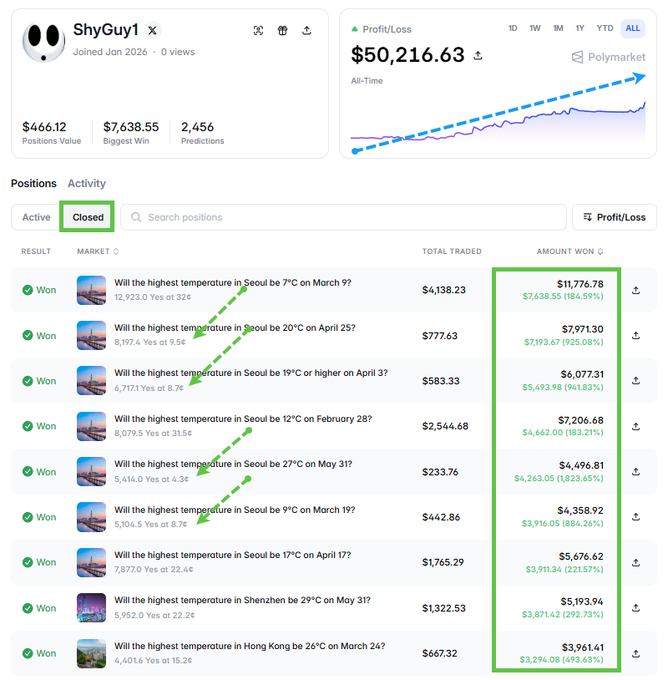Click thumbnail of Shenzhen 29°C market
The image size is (668, 680).
point(91,608)
